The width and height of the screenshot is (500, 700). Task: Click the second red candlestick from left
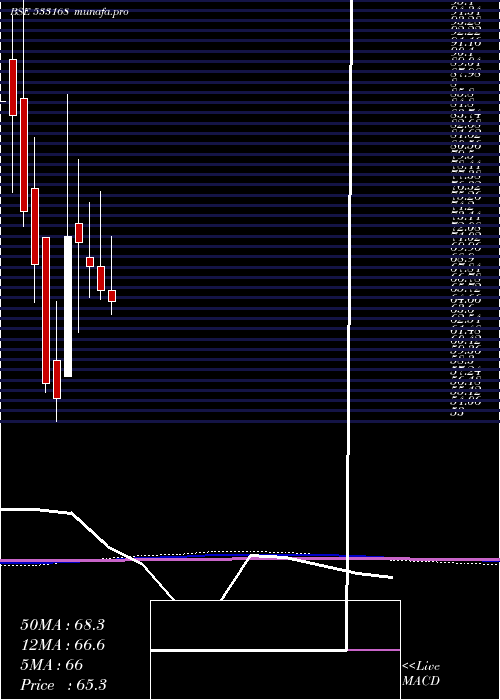[x=24, y=155]
